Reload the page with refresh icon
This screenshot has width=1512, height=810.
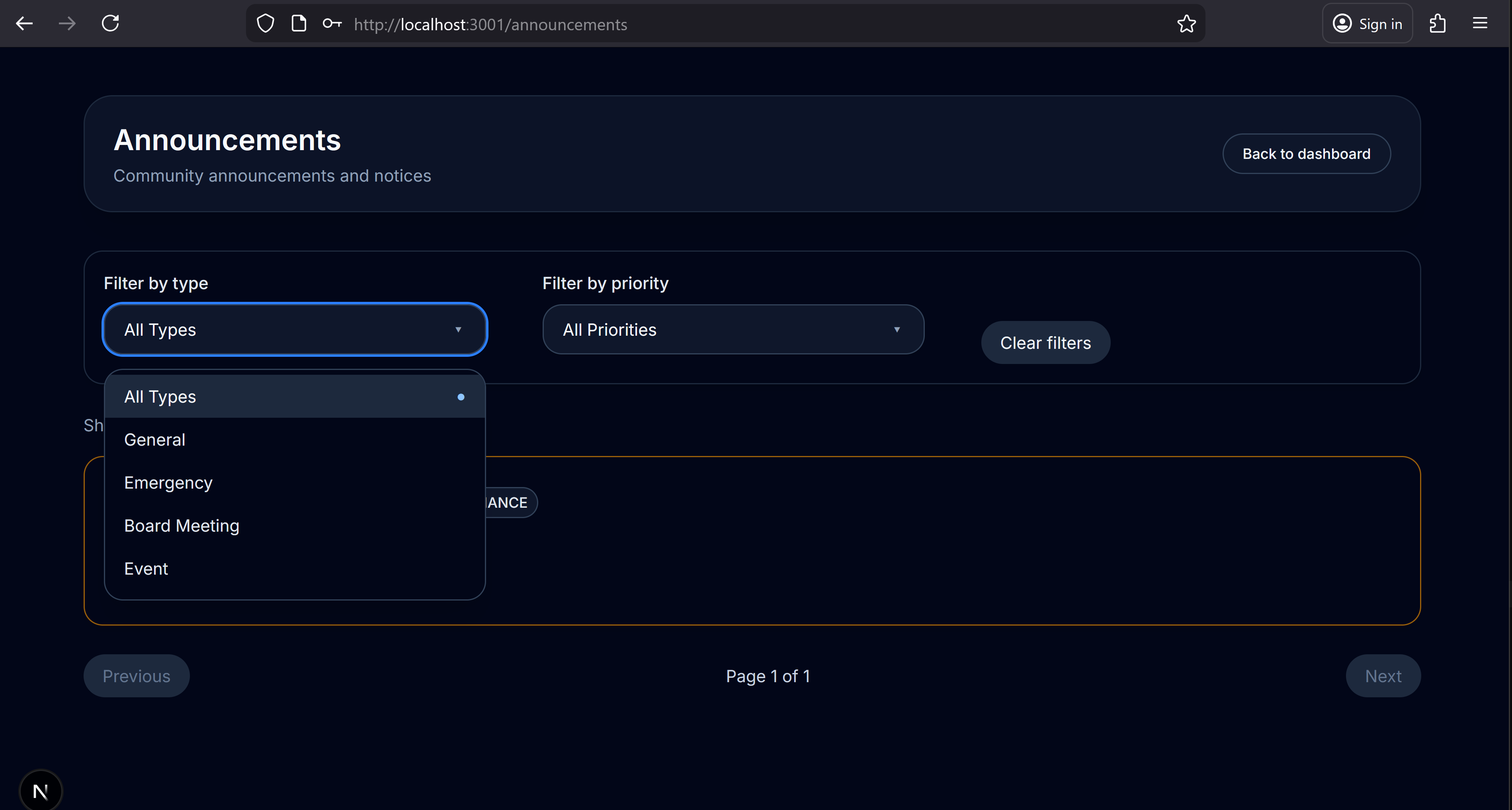[110, 23]
